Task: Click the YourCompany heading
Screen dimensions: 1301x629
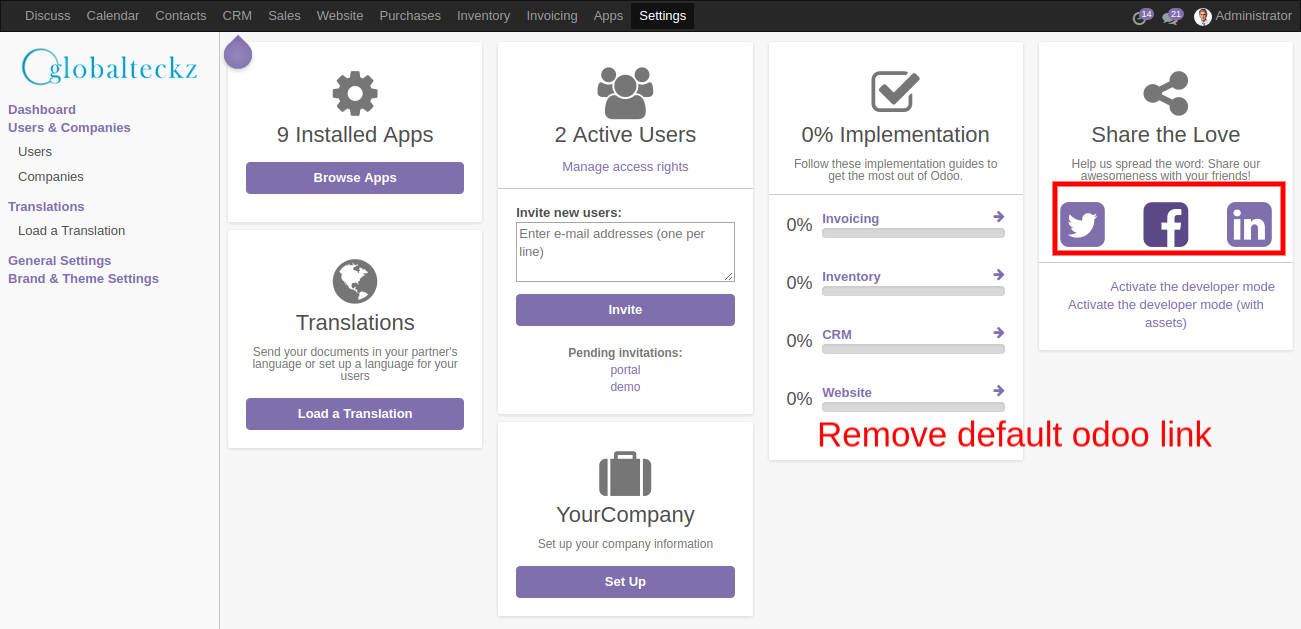Action: click(x=625, y=515)
